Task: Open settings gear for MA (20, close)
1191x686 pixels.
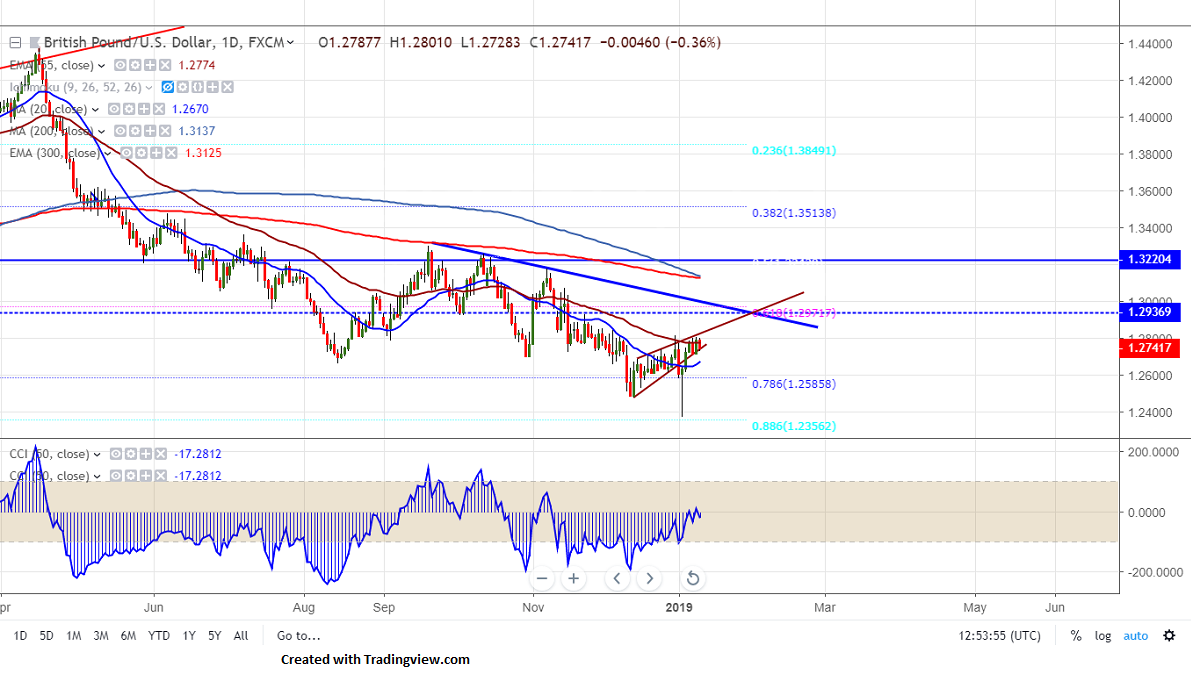Action: pos(129,109)
